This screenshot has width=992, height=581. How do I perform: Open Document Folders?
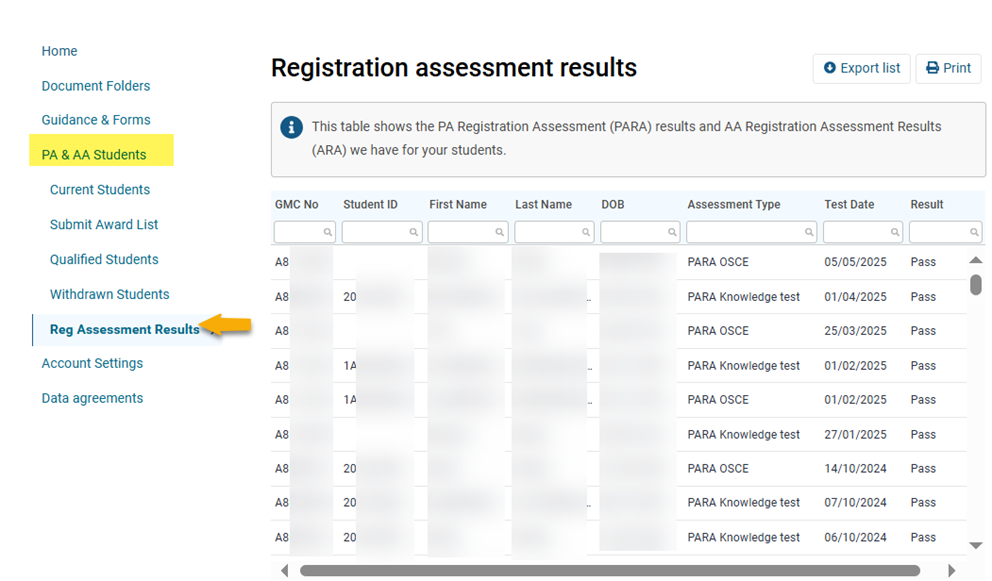point(96,86)
